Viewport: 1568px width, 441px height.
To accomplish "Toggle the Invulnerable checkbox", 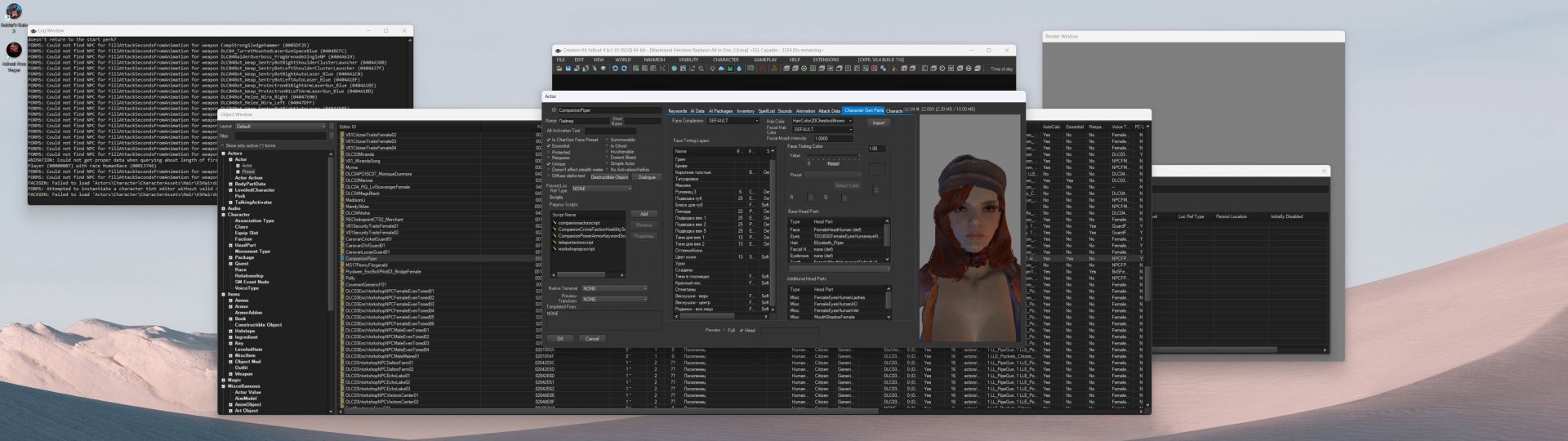I will (x=608, y=152).
